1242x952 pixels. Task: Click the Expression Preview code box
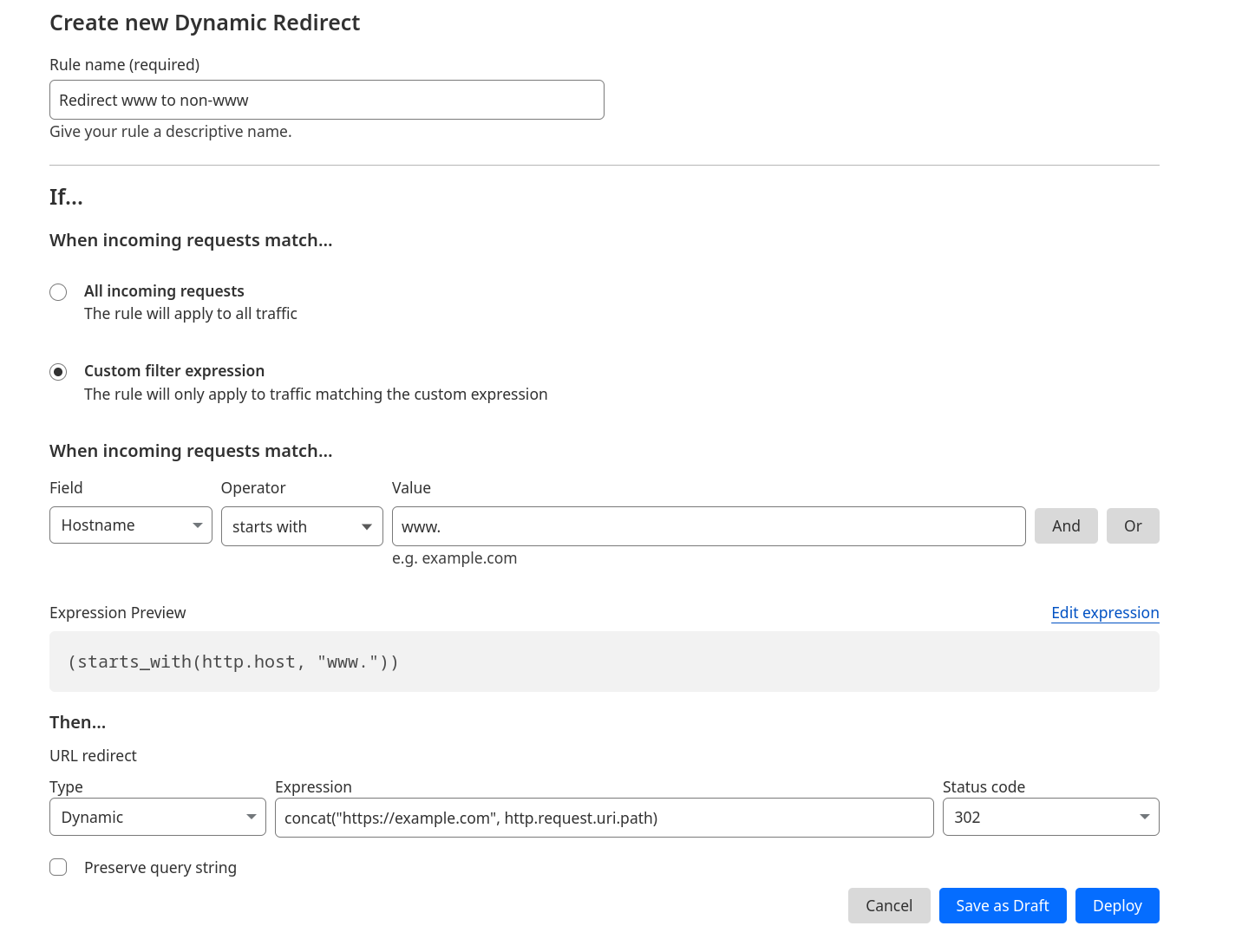click(604, 662)
